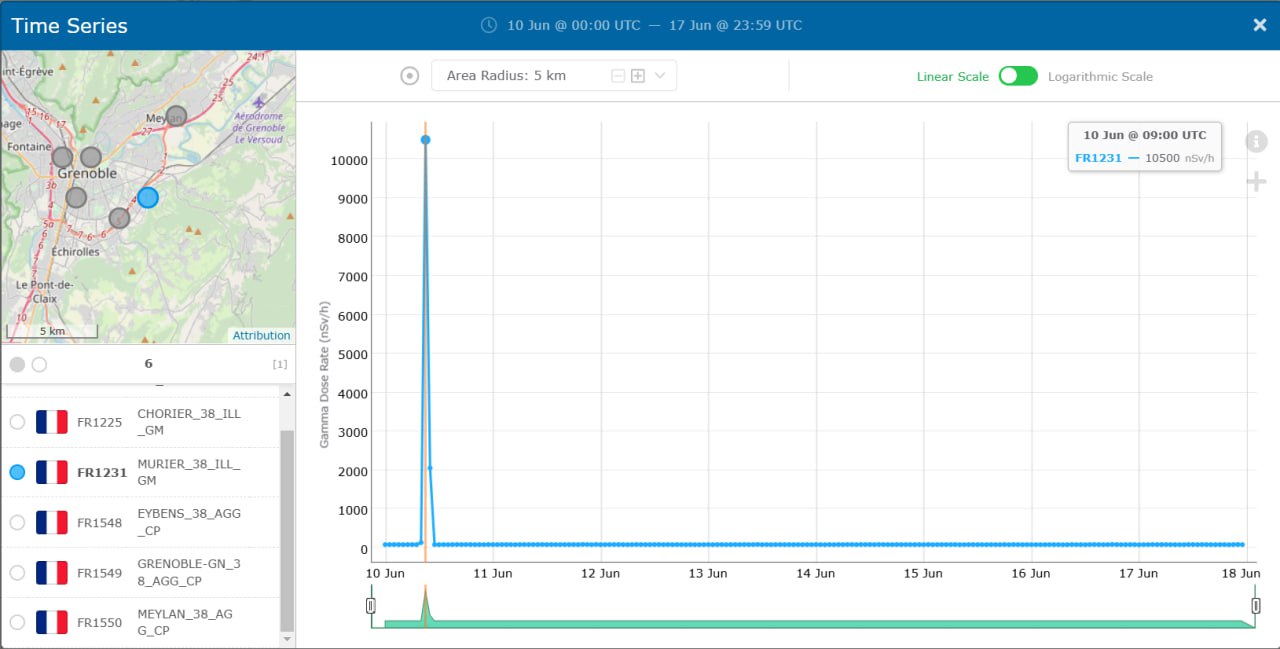Open the chart info icon
Image resolution: width=1280 pixels, height=649 pixels.
(x=1256, y=141)
